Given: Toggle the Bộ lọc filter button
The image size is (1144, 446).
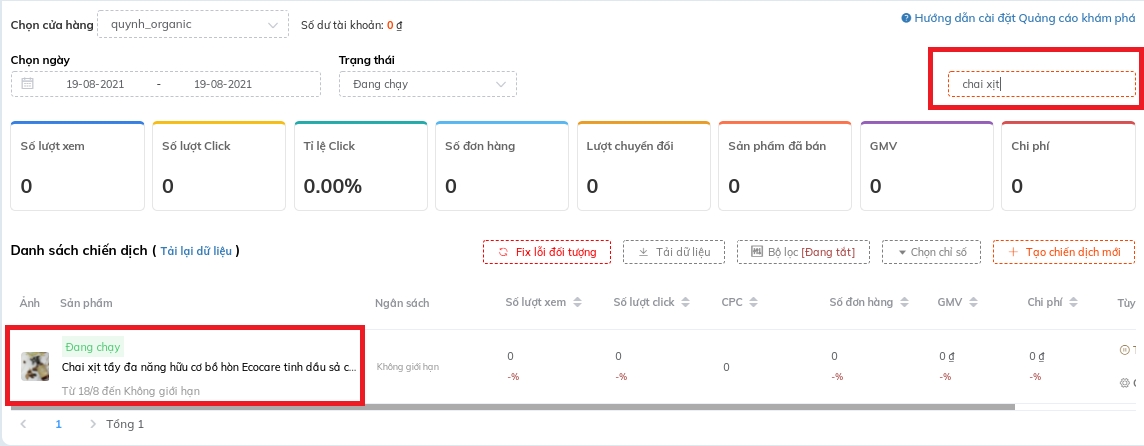Looking at the screenshot, I should click(x=802, y=252).
